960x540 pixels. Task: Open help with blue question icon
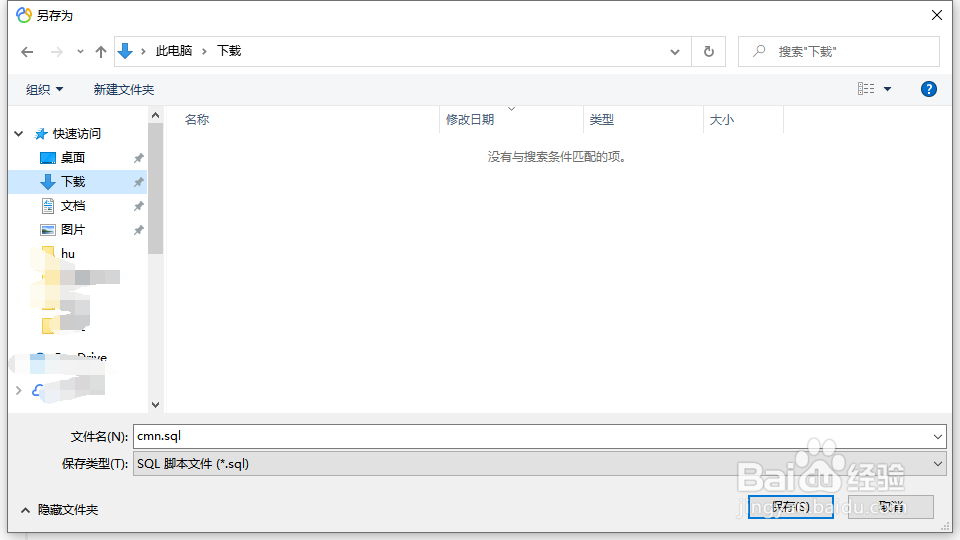tap(928, 89)
